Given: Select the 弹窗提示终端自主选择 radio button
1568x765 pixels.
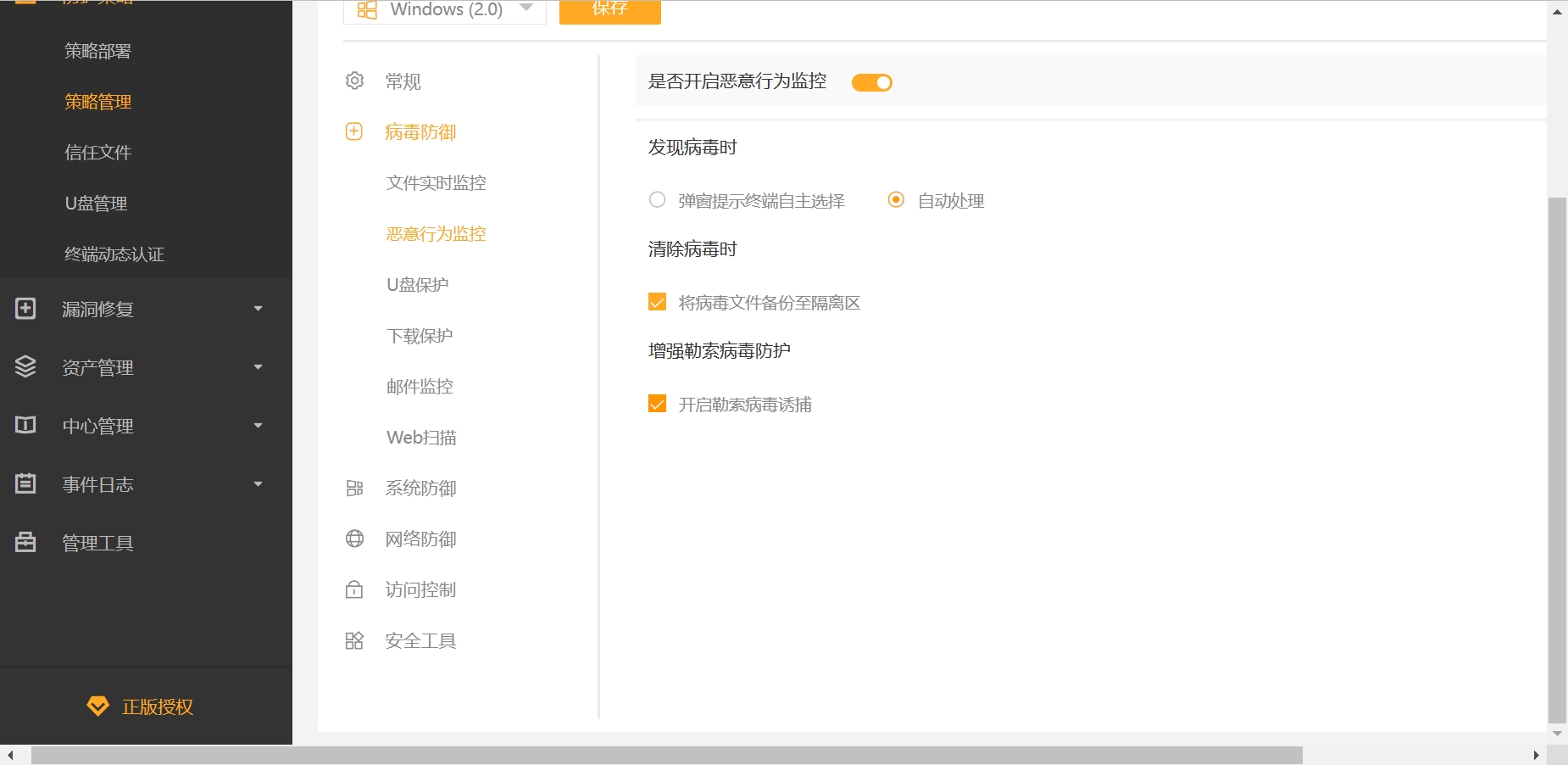Looking at the screenshot, I should pos(657,200).
